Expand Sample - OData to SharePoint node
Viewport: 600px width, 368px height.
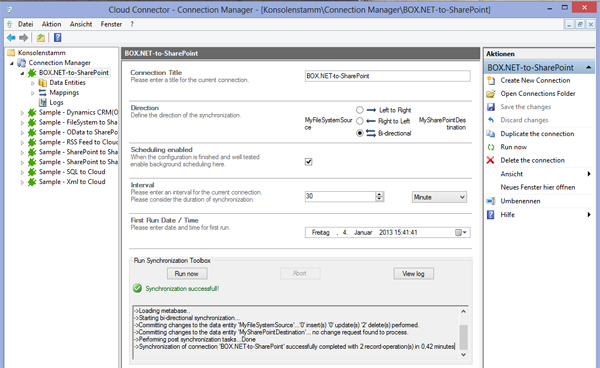22,133
